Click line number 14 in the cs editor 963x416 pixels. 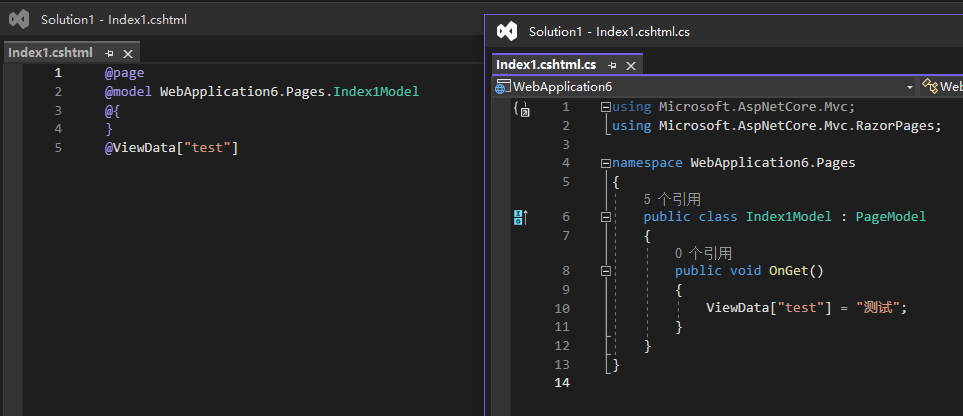tap(562, 383)
